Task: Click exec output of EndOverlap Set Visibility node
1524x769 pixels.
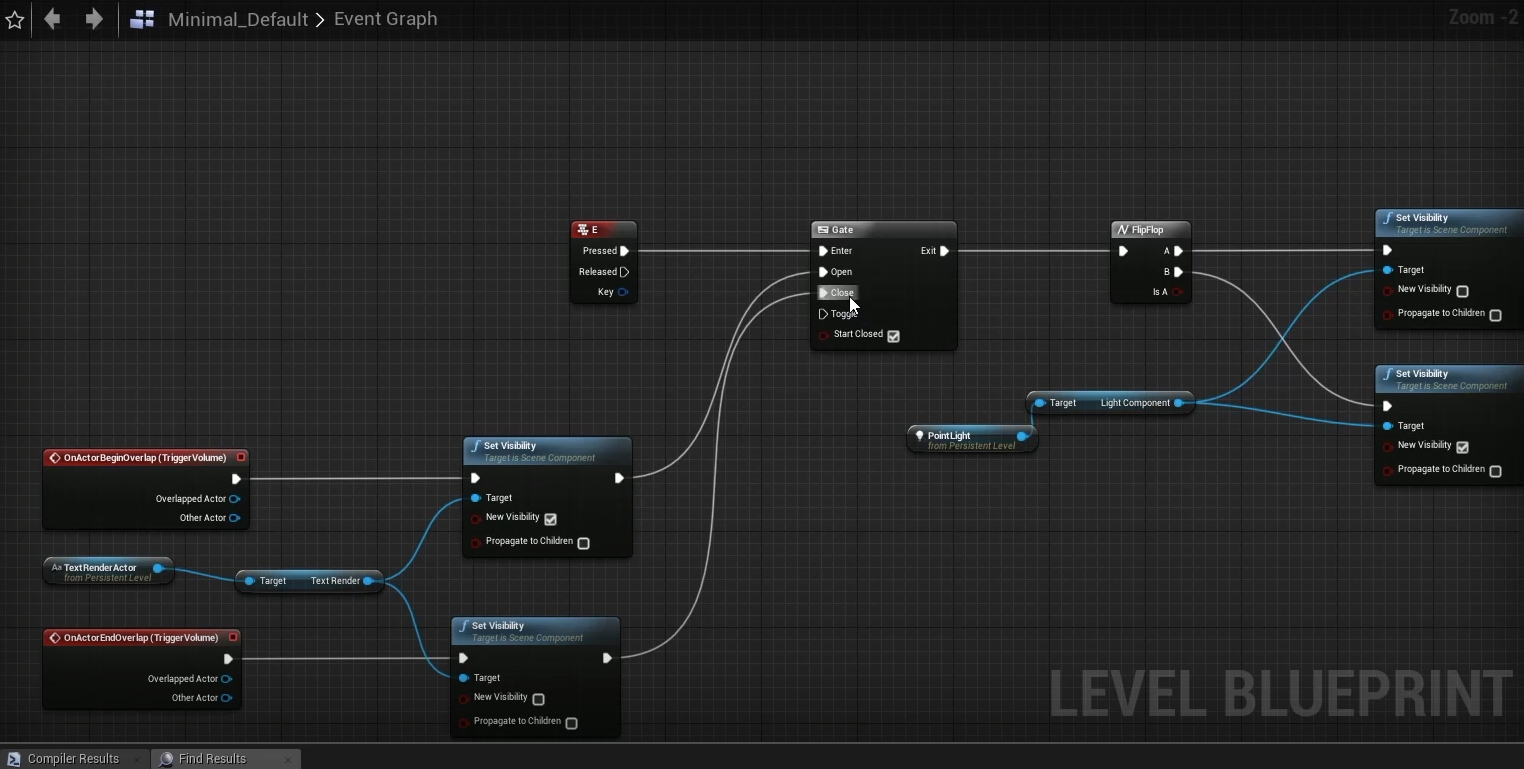Action: pos(607,659)
